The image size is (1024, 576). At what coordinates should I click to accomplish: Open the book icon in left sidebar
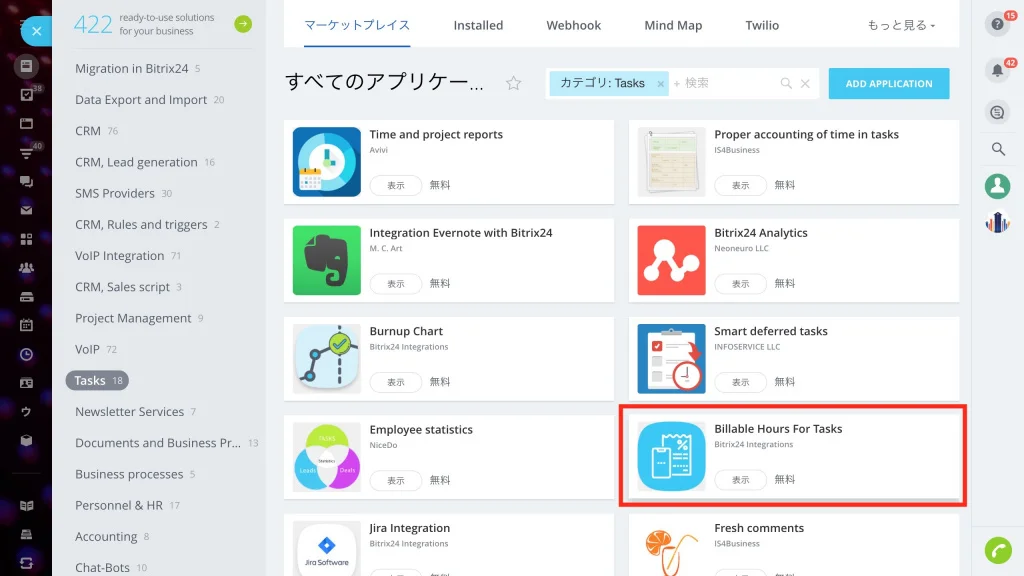(26, 505)
